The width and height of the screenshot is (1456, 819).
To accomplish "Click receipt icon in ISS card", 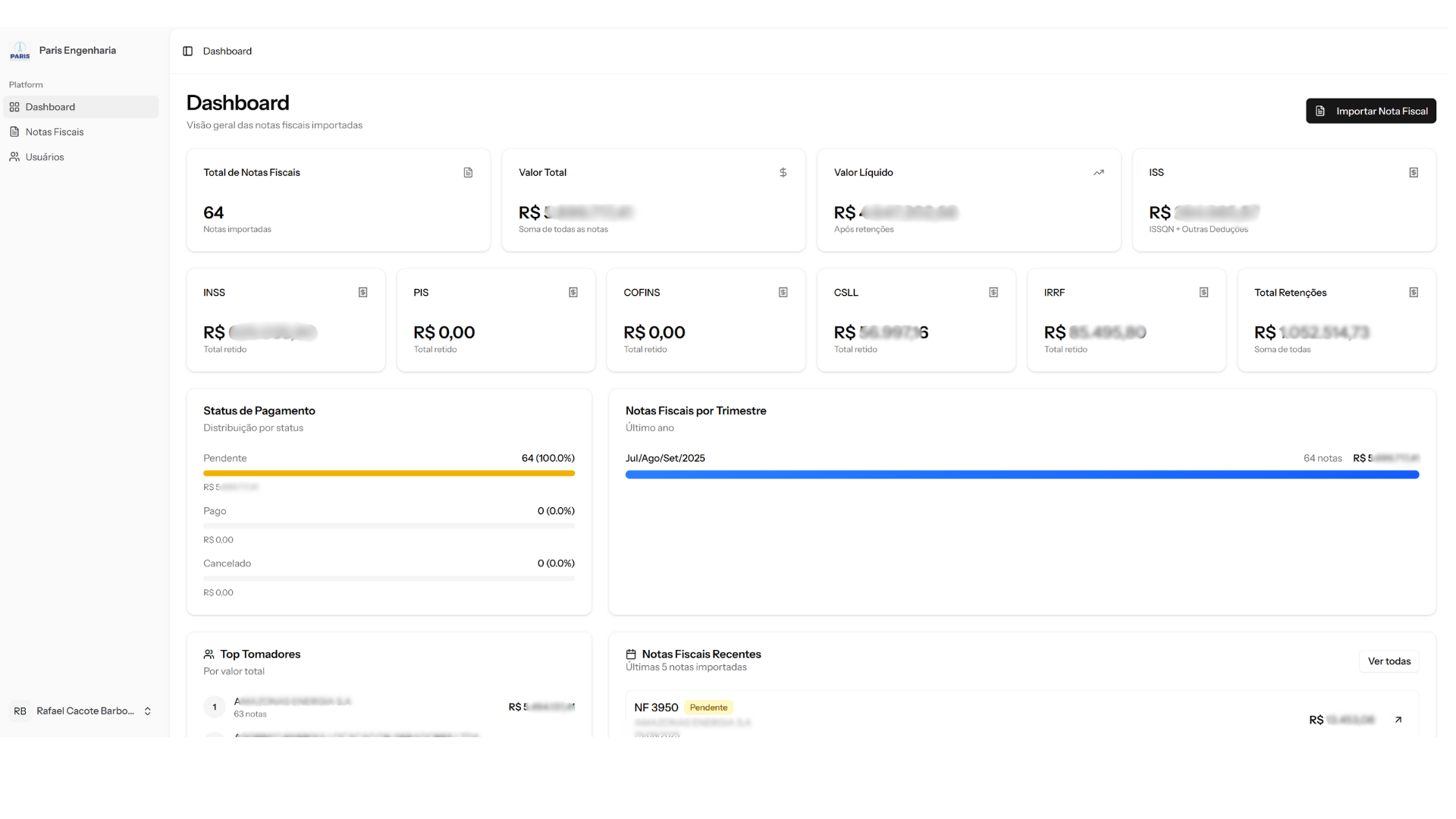I will (x=1414, y=173).
